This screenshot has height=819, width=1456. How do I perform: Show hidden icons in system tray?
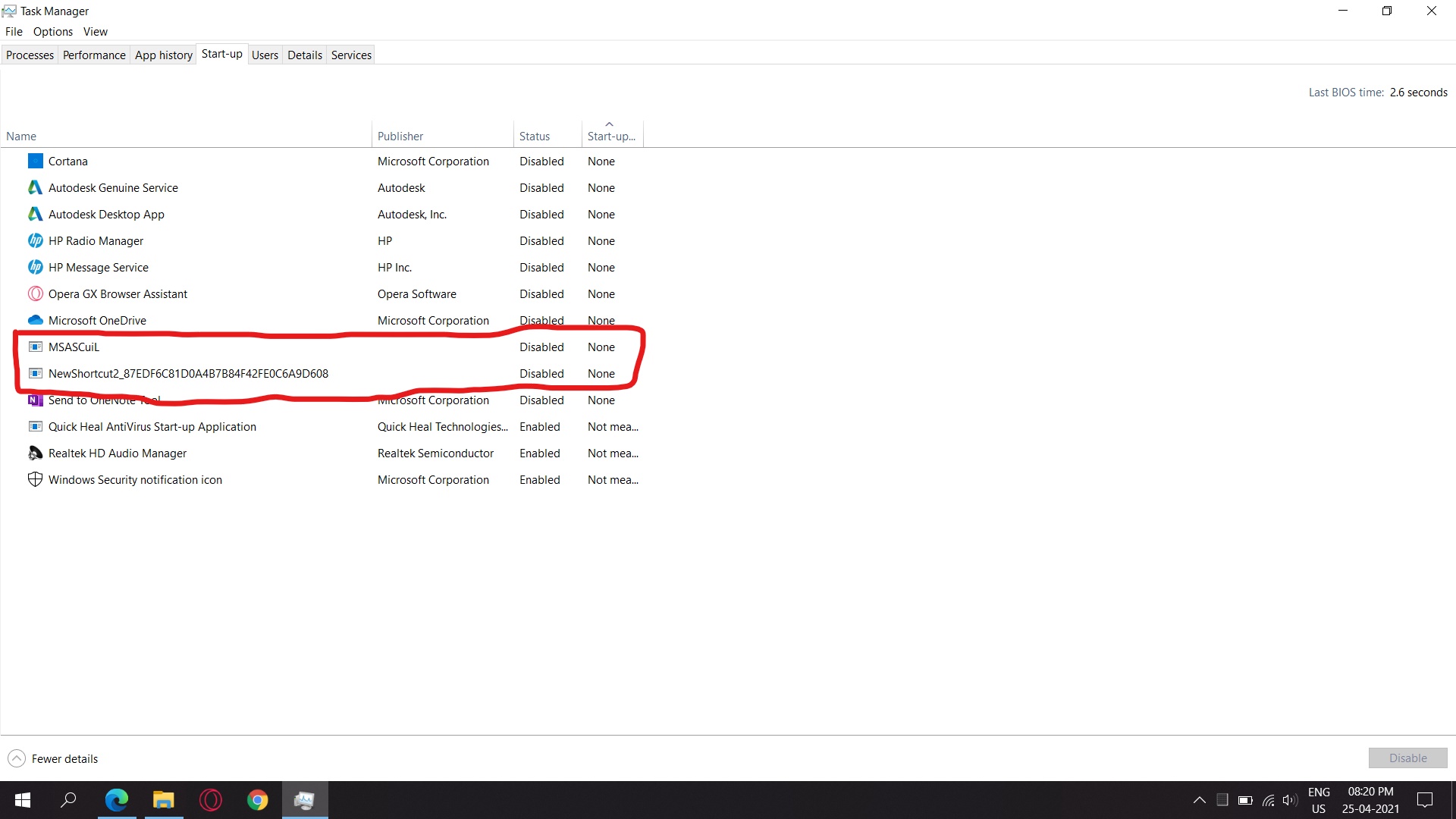pos(1199,800)
